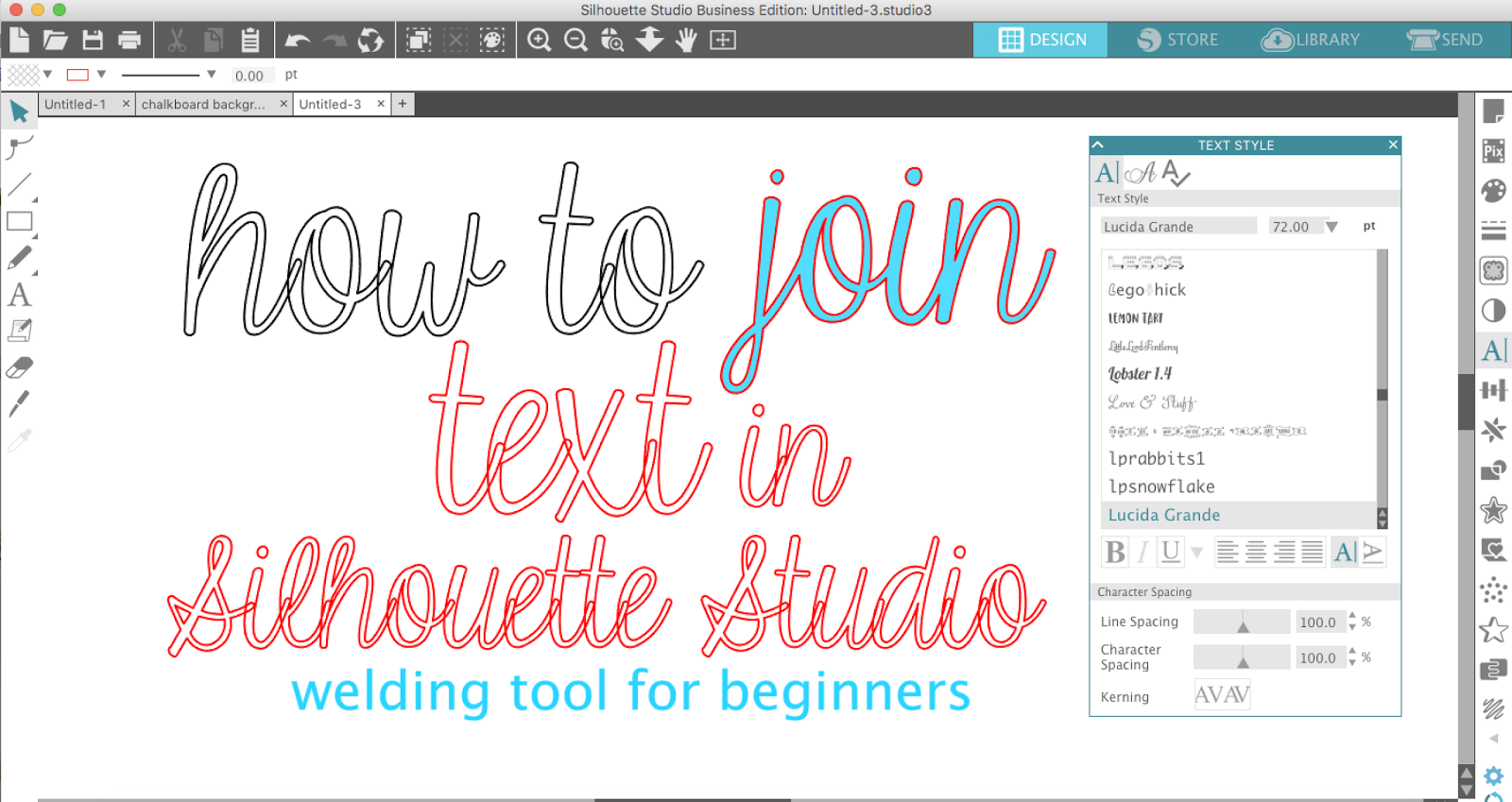Save the document with the floppy disk icon
Image resolution: width=1512 pixels, height=802 pixels.
click(93, 40)
